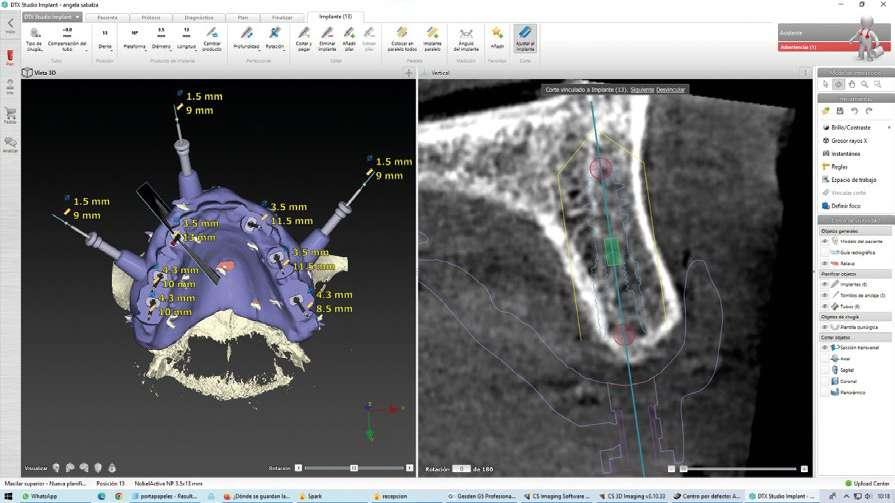Select the Rotación tool in ribbon
Screen dimensions: 895x503
tap(276, 37)
